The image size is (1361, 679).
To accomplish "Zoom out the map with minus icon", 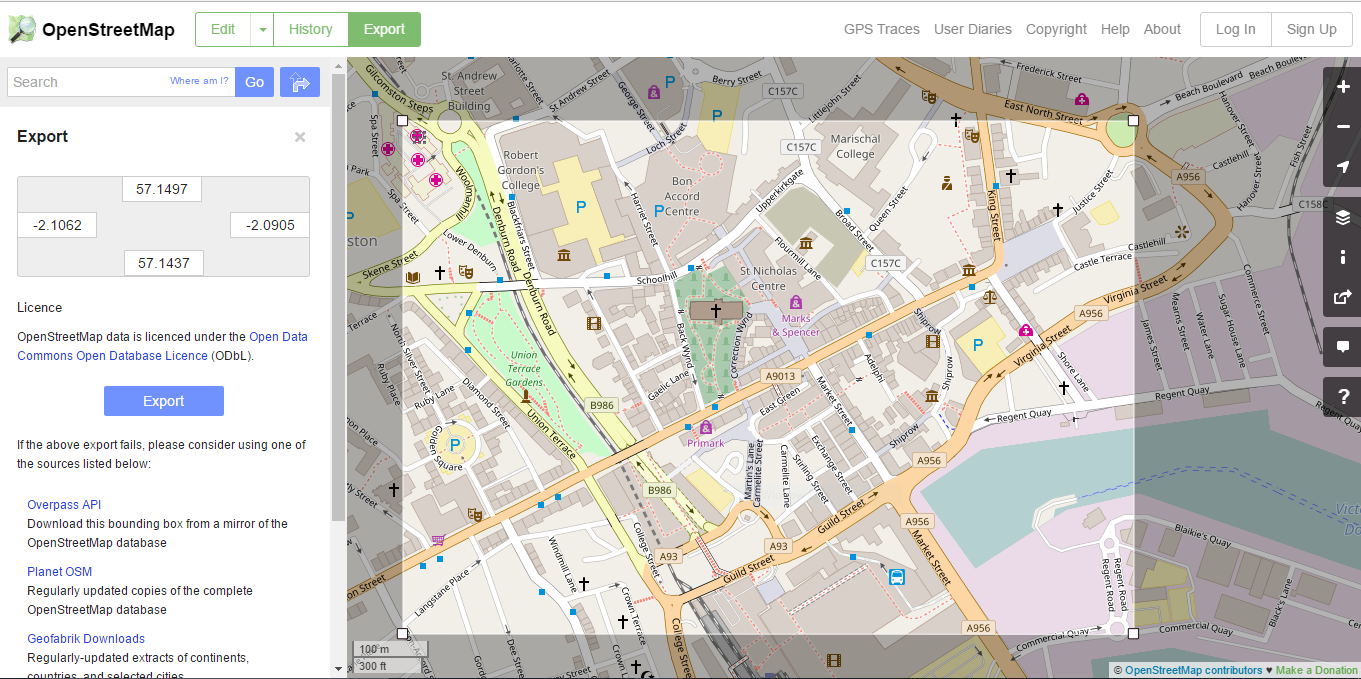I will pyautogui.click(x=1343, y=127).
